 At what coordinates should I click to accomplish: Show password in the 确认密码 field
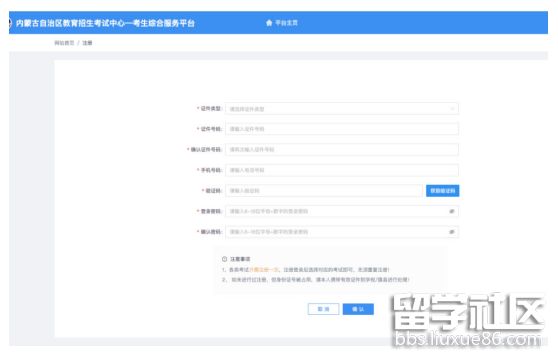[452, 232]
